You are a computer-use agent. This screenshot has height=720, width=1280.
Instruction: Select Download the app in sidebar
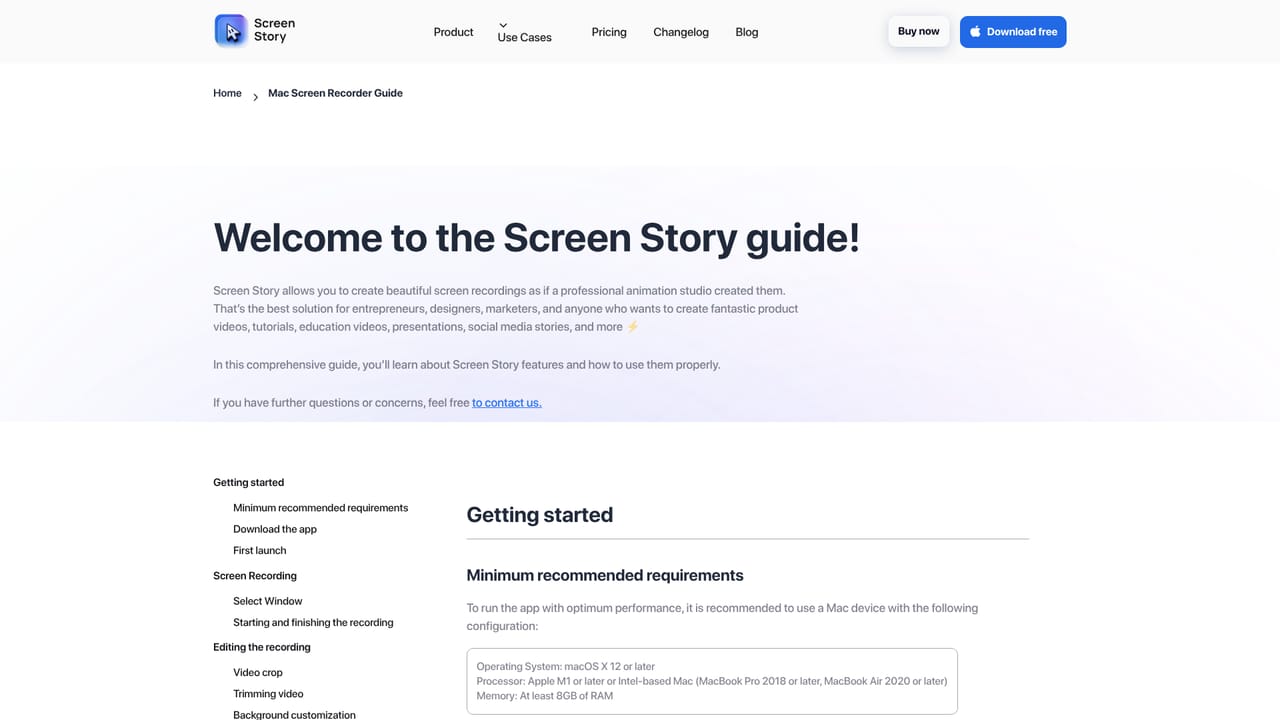point(275,529)
